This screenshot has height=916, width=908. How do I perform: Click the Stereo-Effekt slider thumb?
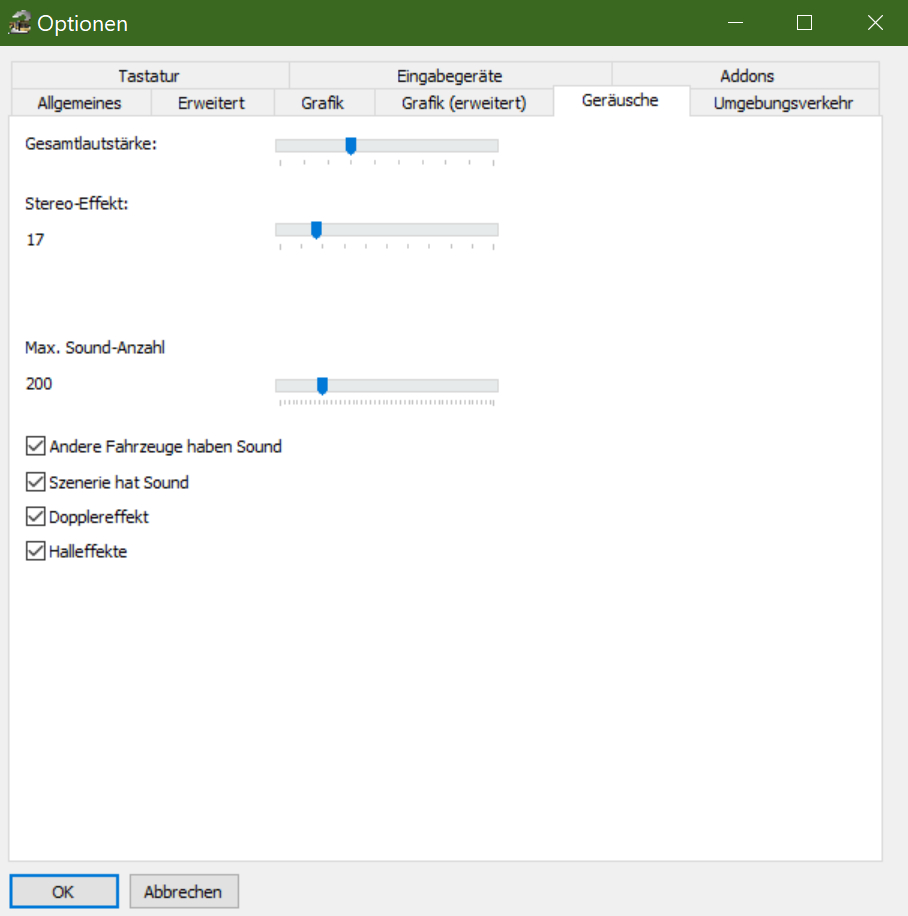(x=316, y=230)
